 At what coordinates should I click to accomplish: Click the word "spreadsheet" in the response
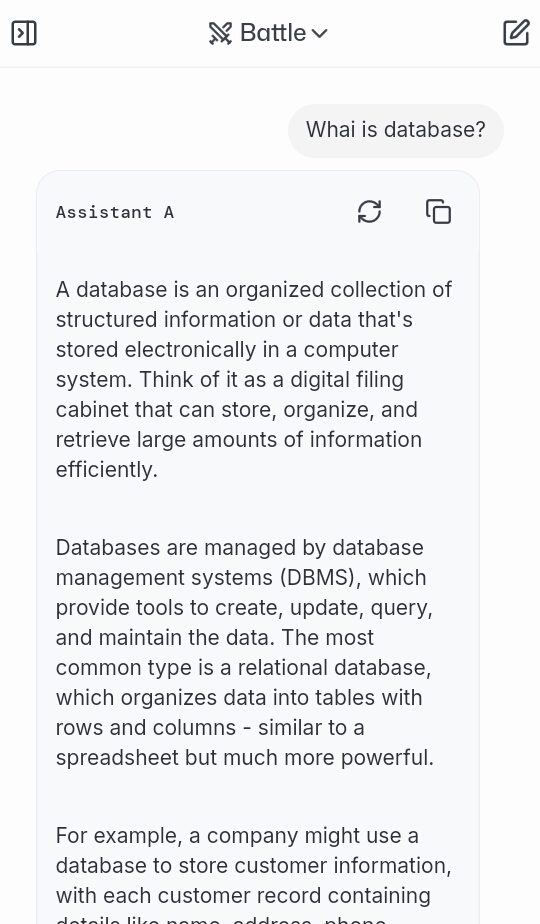pyautogui.click(x=117, y=757)
